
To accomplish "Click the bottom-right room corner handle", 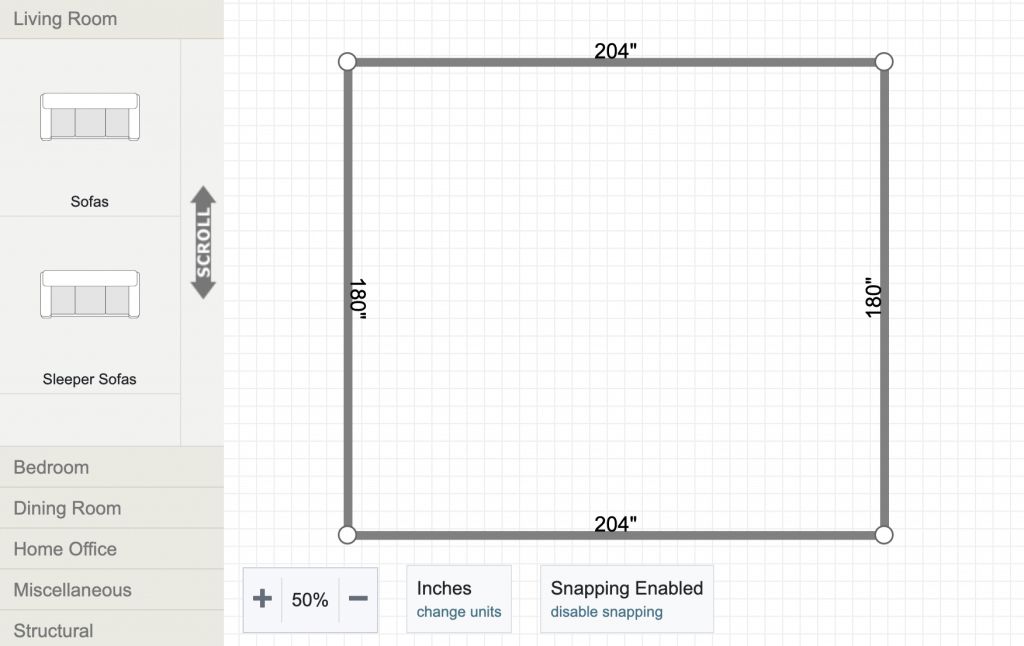I will click(x=884, y=535).
